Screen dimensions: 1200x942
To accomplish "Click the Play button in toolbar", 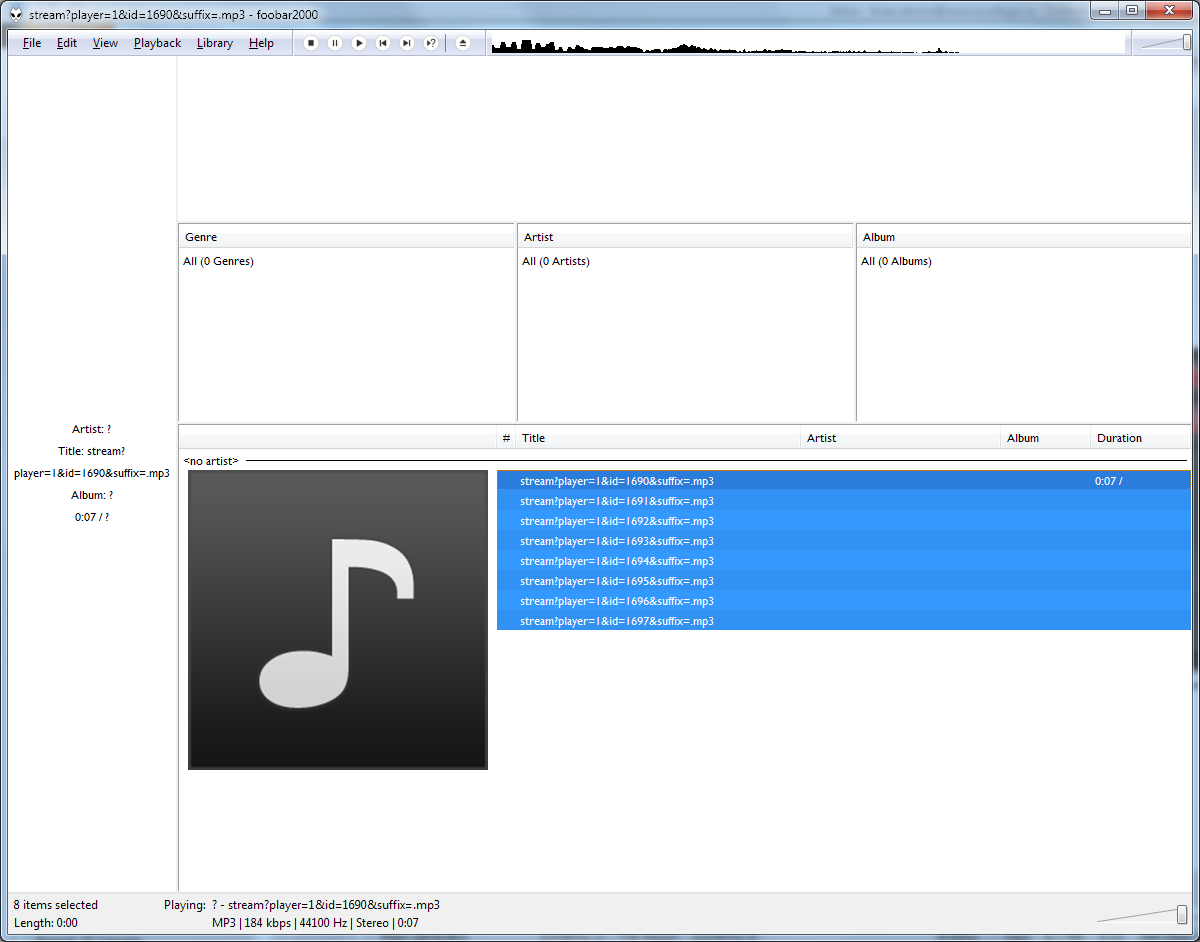I will [359, 43].
